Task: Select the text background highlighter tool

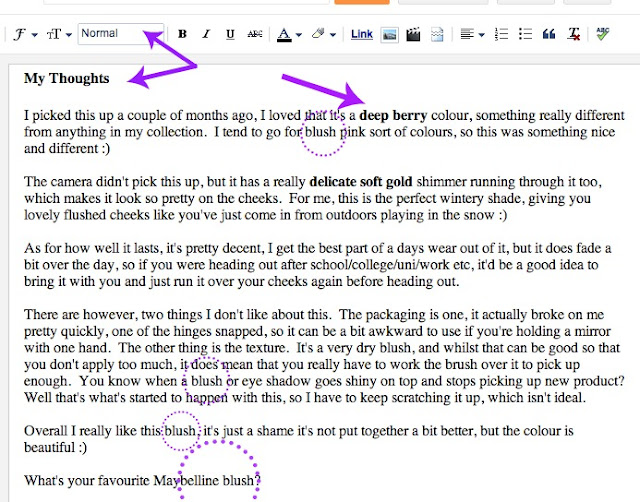Action: 318,33
